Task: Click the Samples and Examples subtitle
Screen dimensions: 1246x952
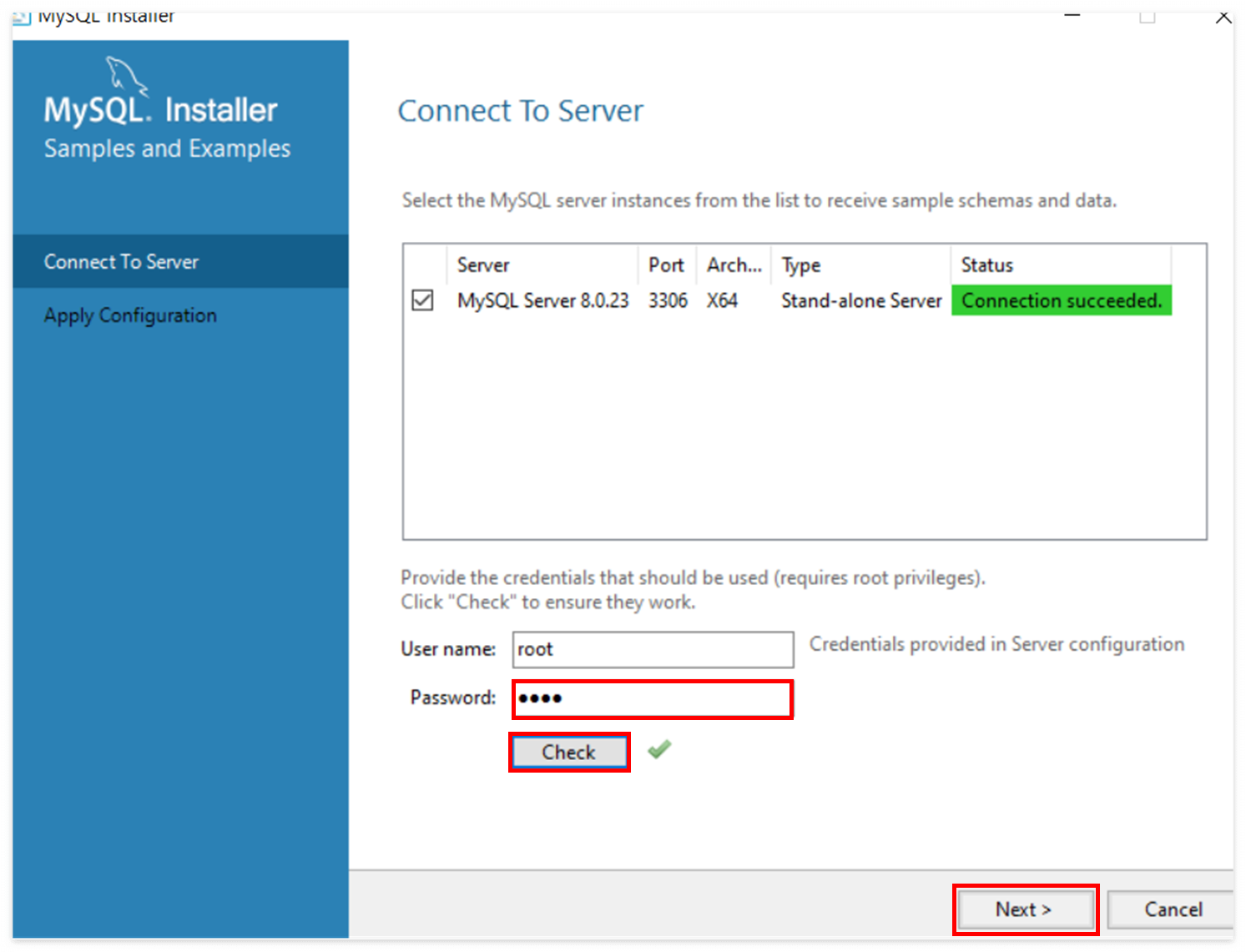Action: pos(167,149)
